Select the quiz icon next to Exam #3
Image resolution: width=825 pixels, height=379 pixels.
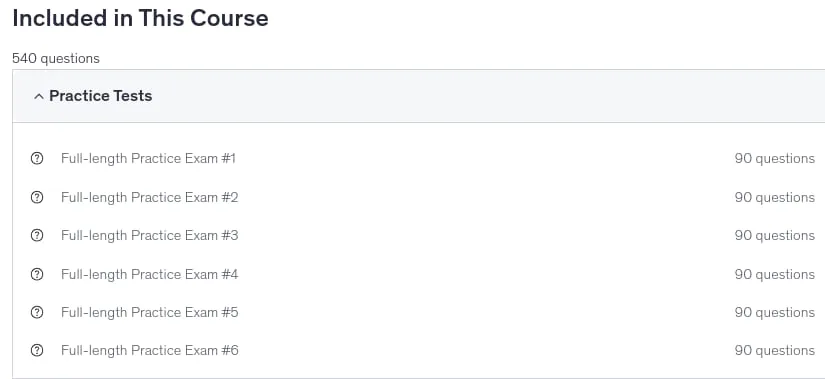37,235
